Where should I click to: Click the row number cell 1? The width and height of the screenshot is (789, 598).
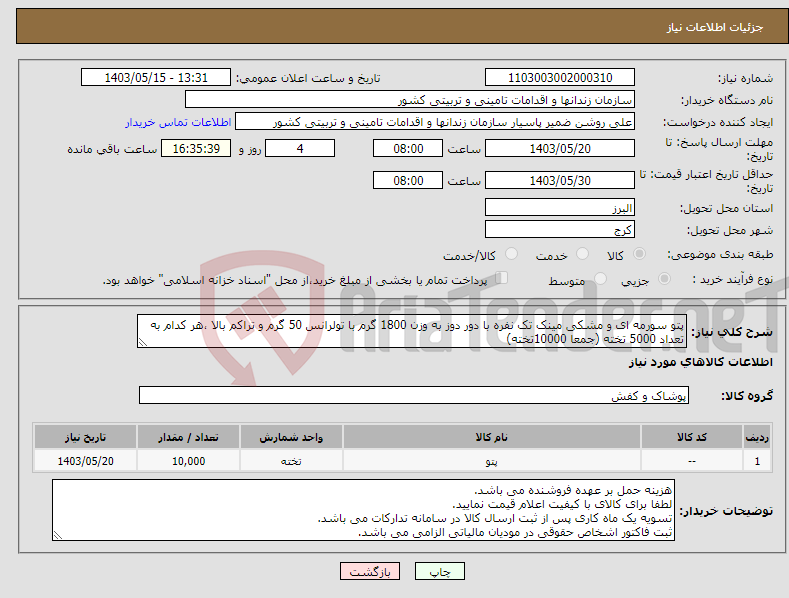click(757, 461)
